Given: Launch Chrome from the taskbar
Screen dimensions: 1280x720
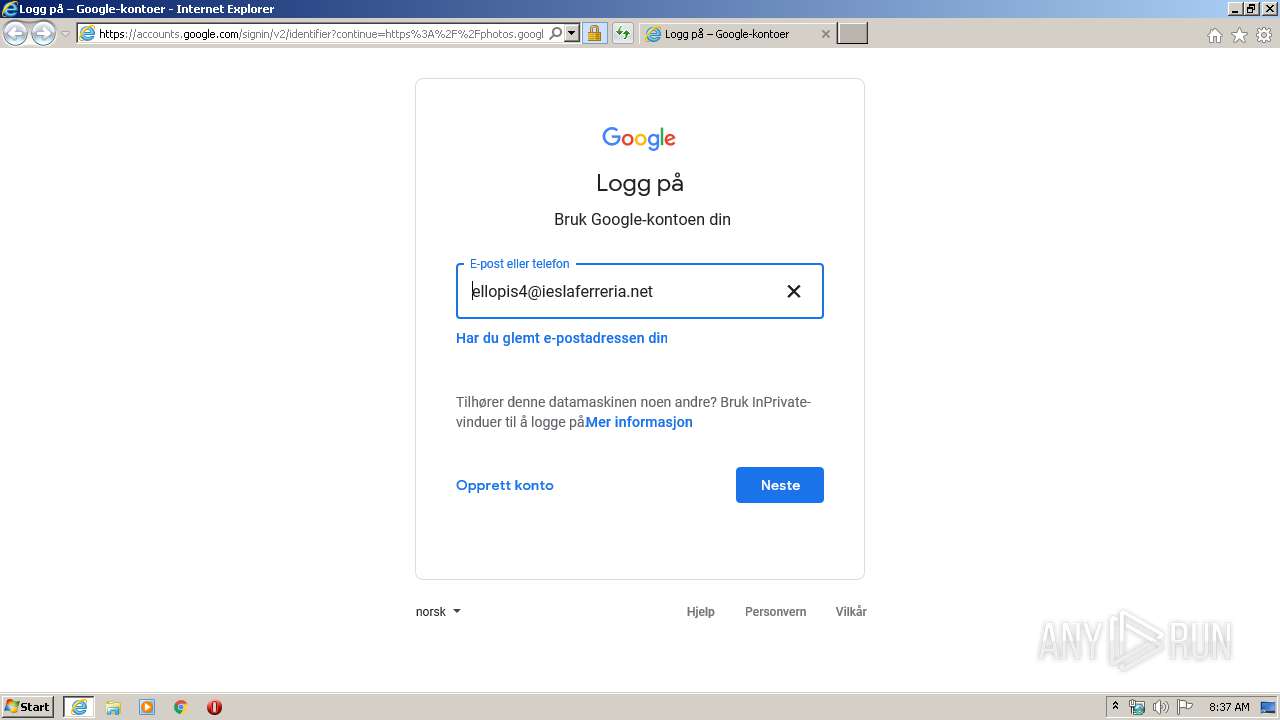Looking at the screenshot, I should (181, 707).
